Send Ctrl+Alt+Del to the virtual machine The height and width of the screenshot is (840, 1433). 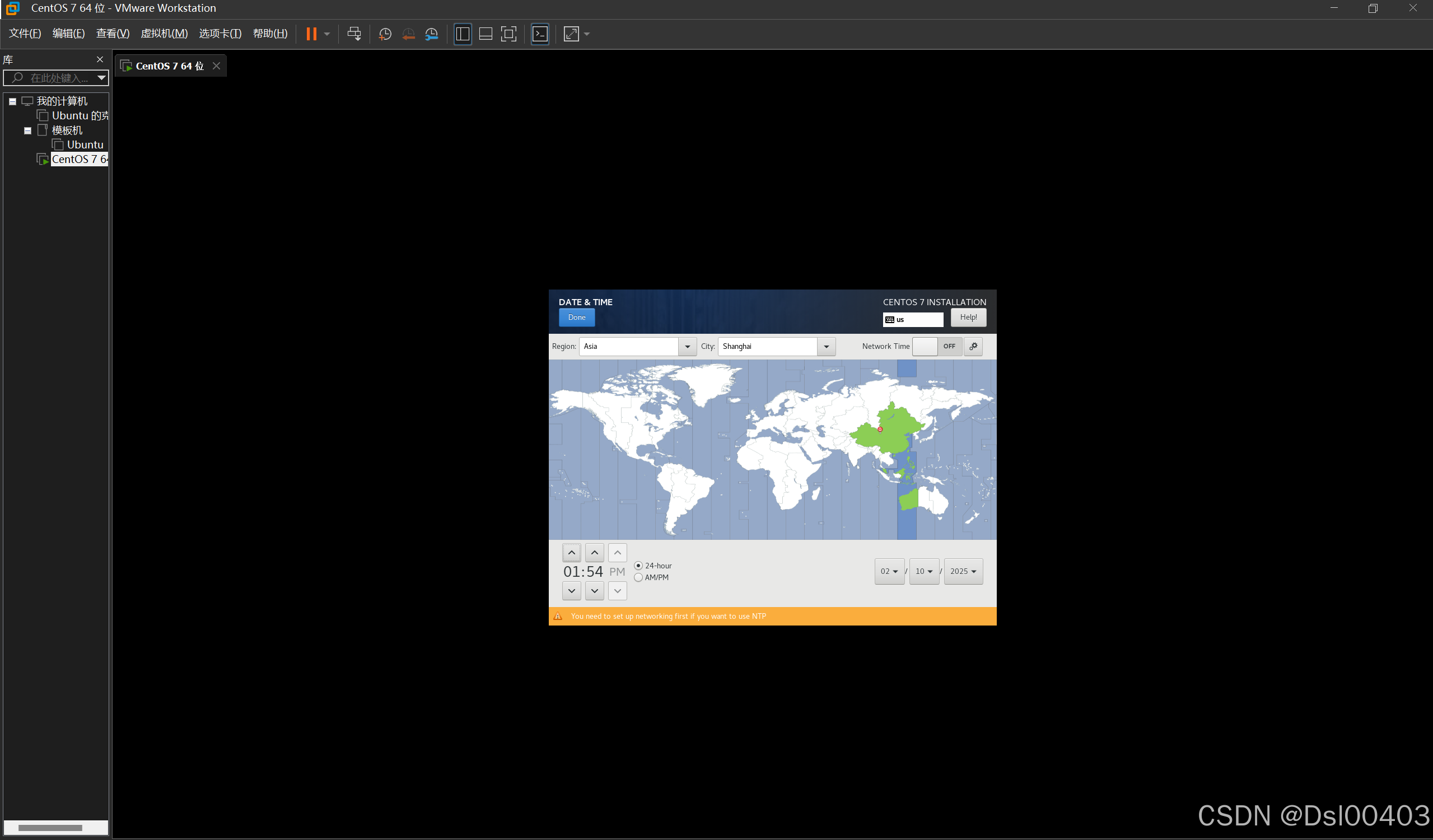[354, 34]
